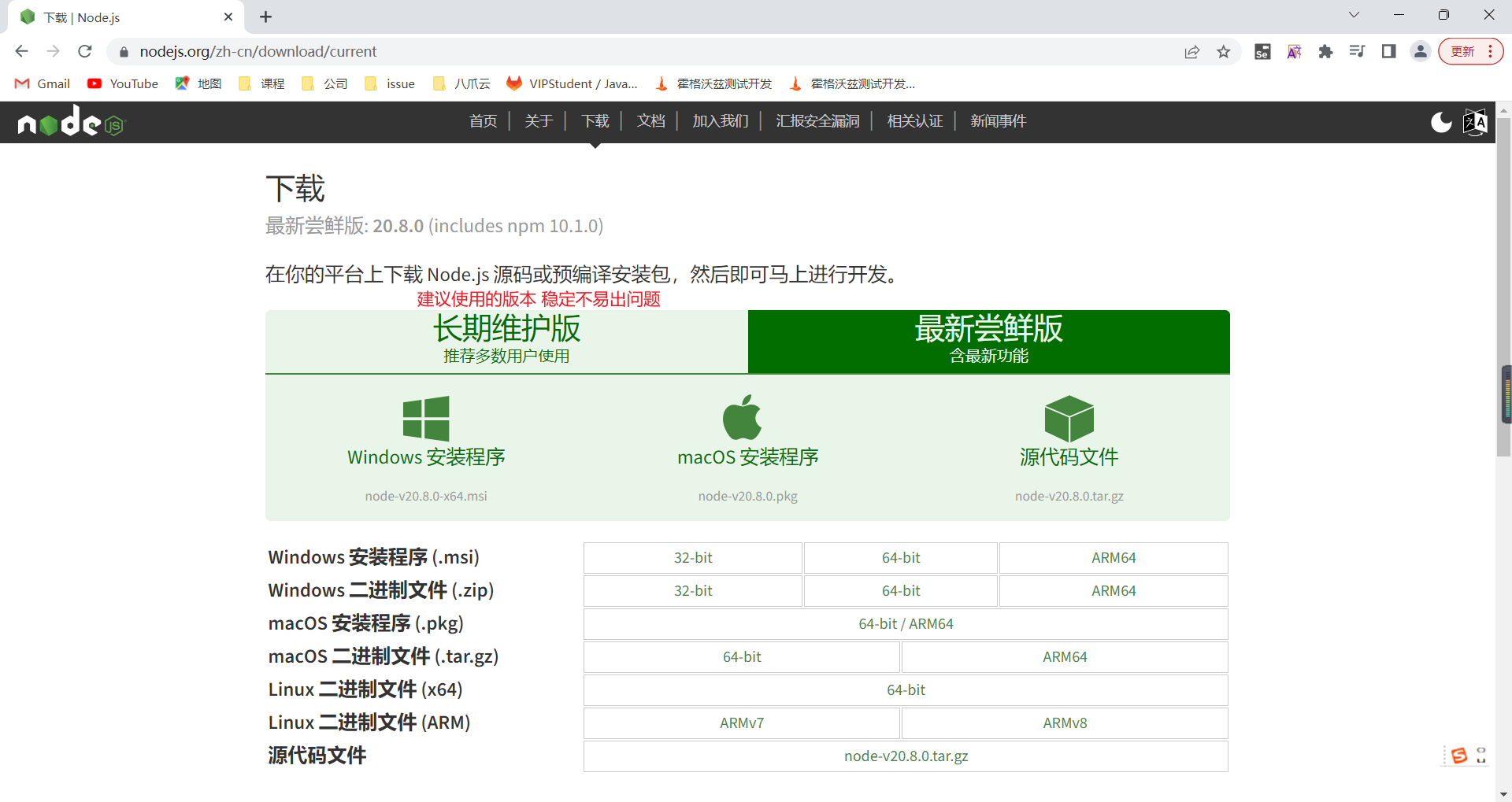This screenshot has width=1512, height=802.
Task: Click 32-bit for Windows 安装程序 (.msi)
Action: click(x=693, y=558)
